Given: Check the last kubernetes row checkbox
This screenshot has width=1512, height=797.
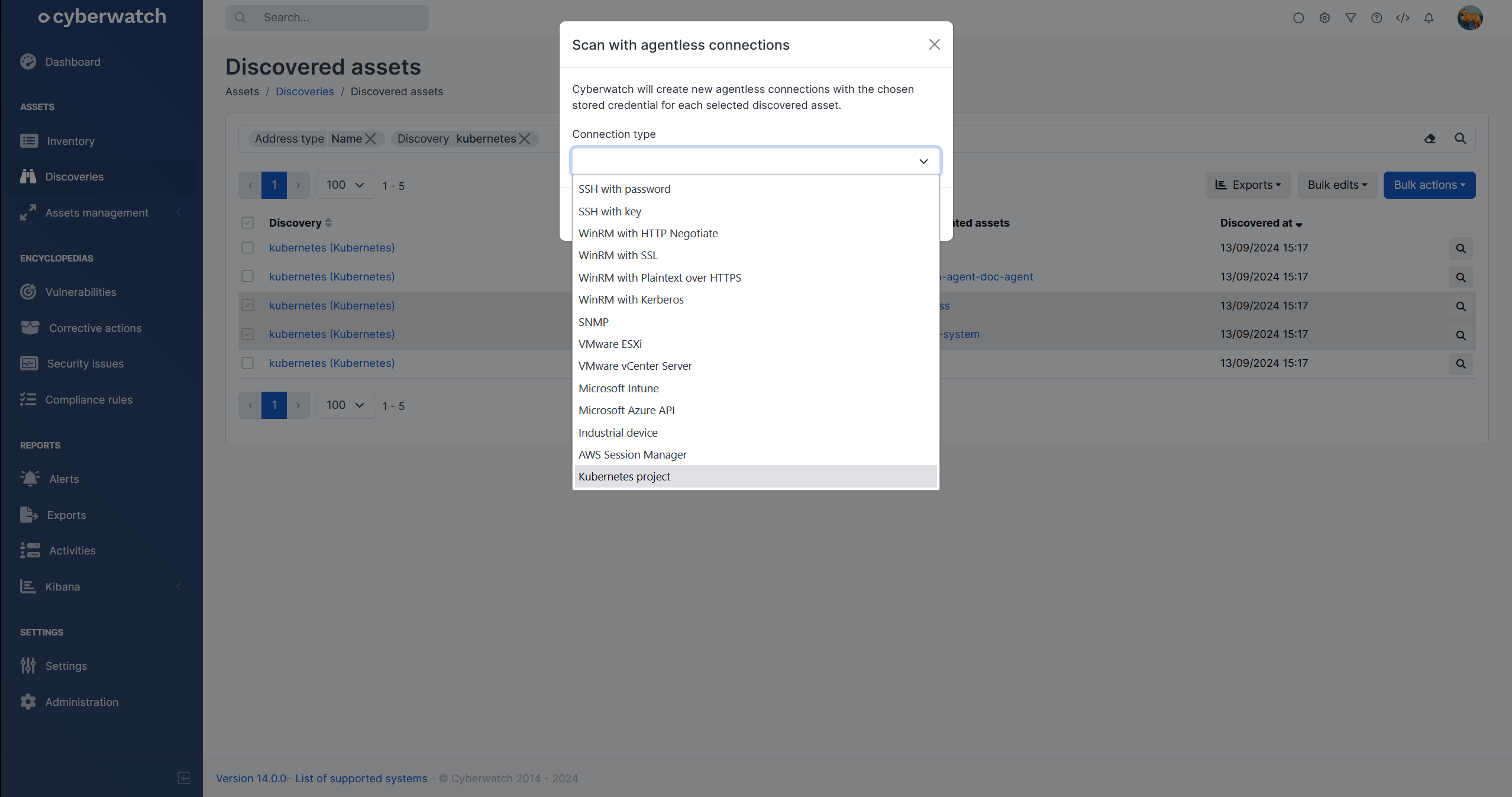Looking at the screenshot, I should tap(247, 363).
